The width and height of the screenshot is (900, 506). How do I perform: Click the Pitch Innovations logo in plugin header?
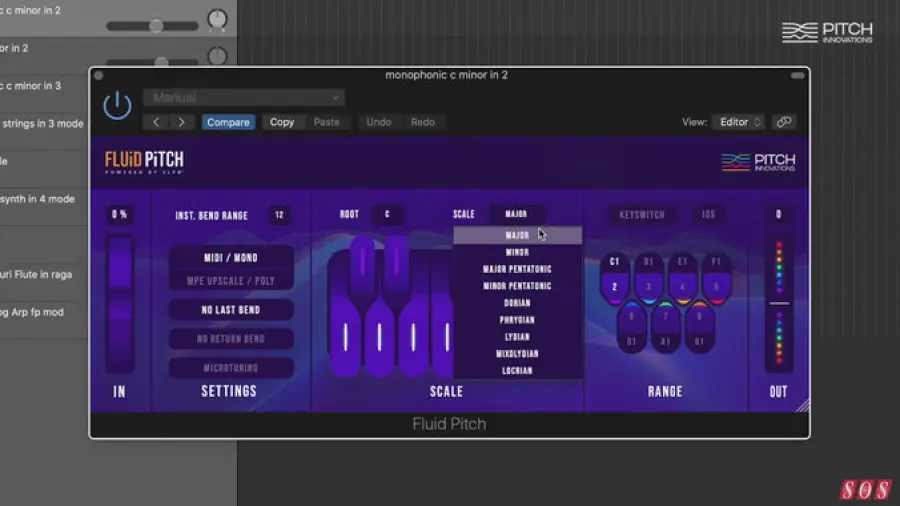[758, 162]
